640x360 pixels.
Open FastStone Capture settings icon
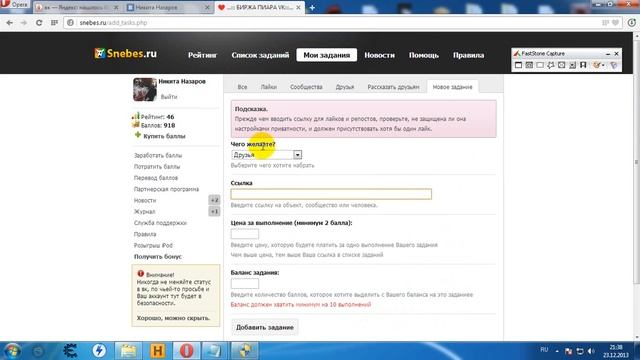click(614, 65)
